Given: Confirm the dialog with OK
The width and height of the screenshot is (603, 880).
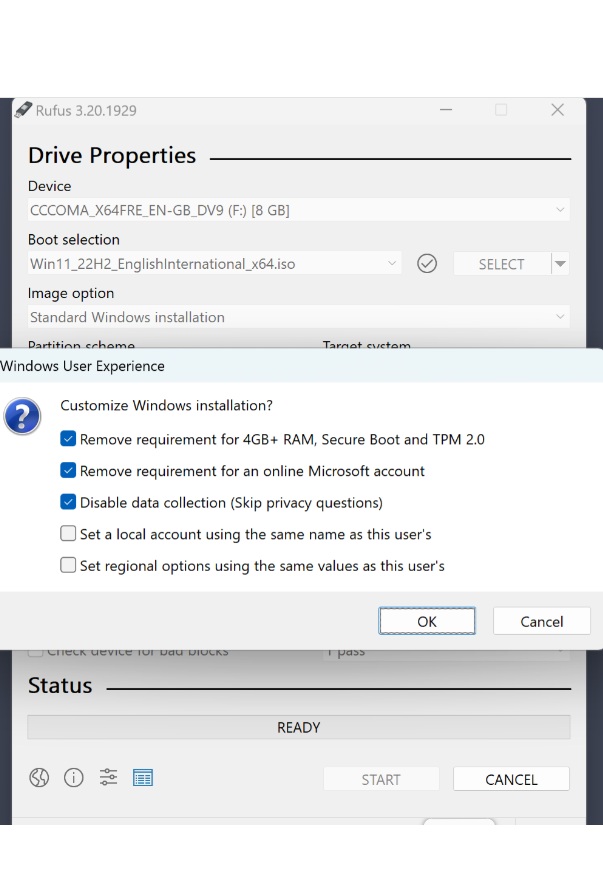Looking at the screenshot, I should (427, 621).
